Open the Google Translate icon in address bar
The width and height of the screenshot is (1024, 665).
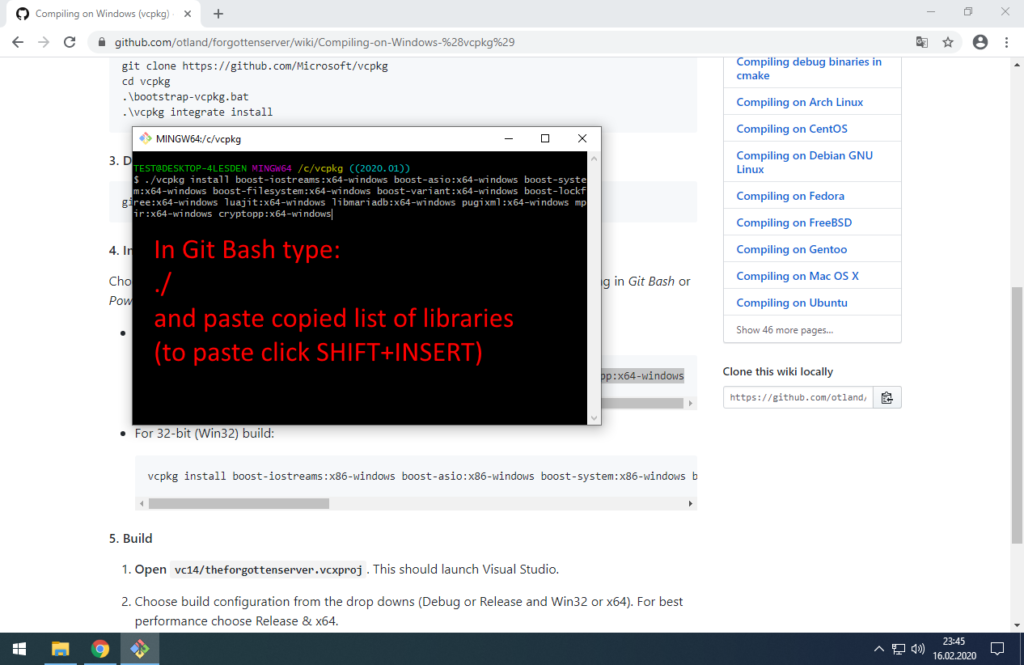(921, 42)
